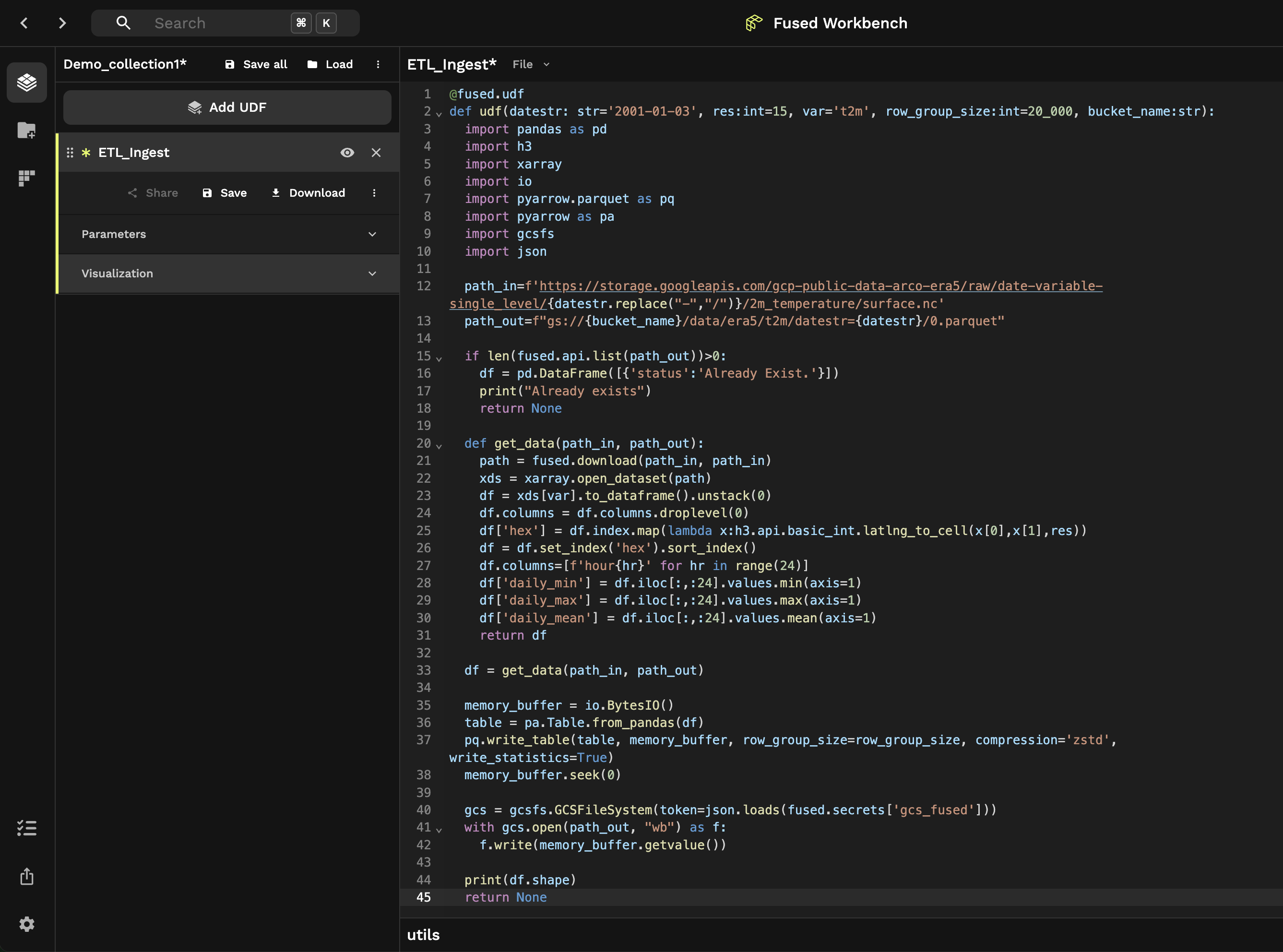This screenshot has height=952, width=1283.
Task: Go back with the left arrow
Action: [x=24, y=23]
